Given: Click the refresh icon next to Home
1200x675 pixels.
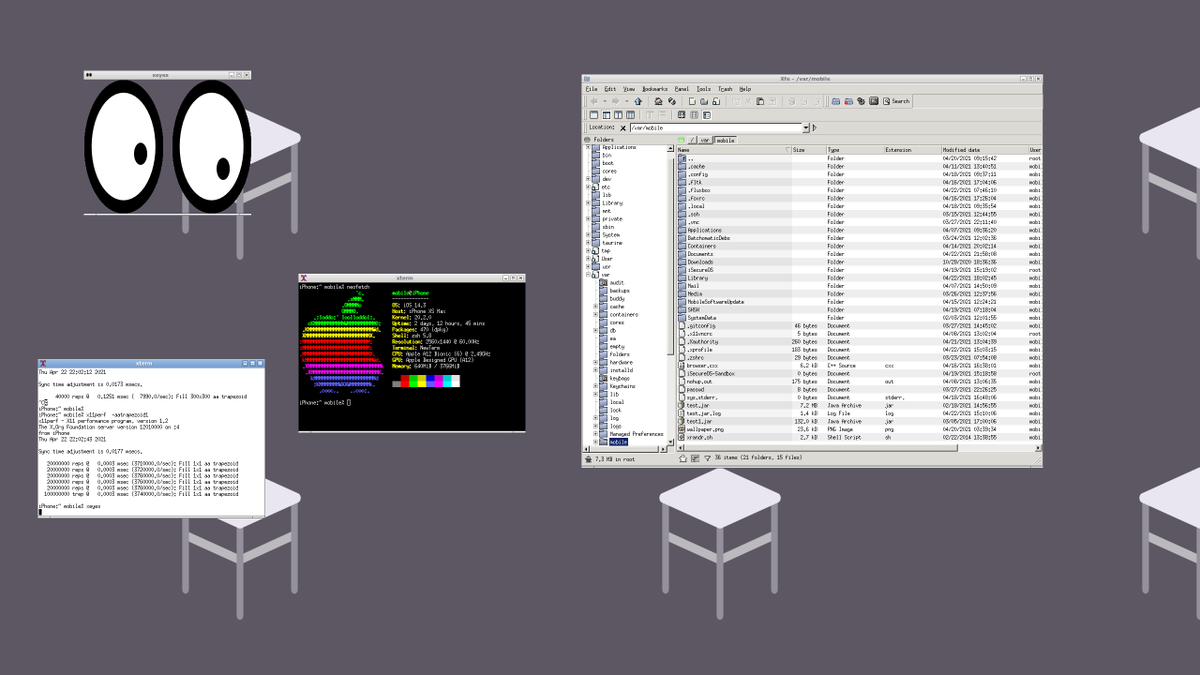Looking at the screenshot, I should coord(672,101).
